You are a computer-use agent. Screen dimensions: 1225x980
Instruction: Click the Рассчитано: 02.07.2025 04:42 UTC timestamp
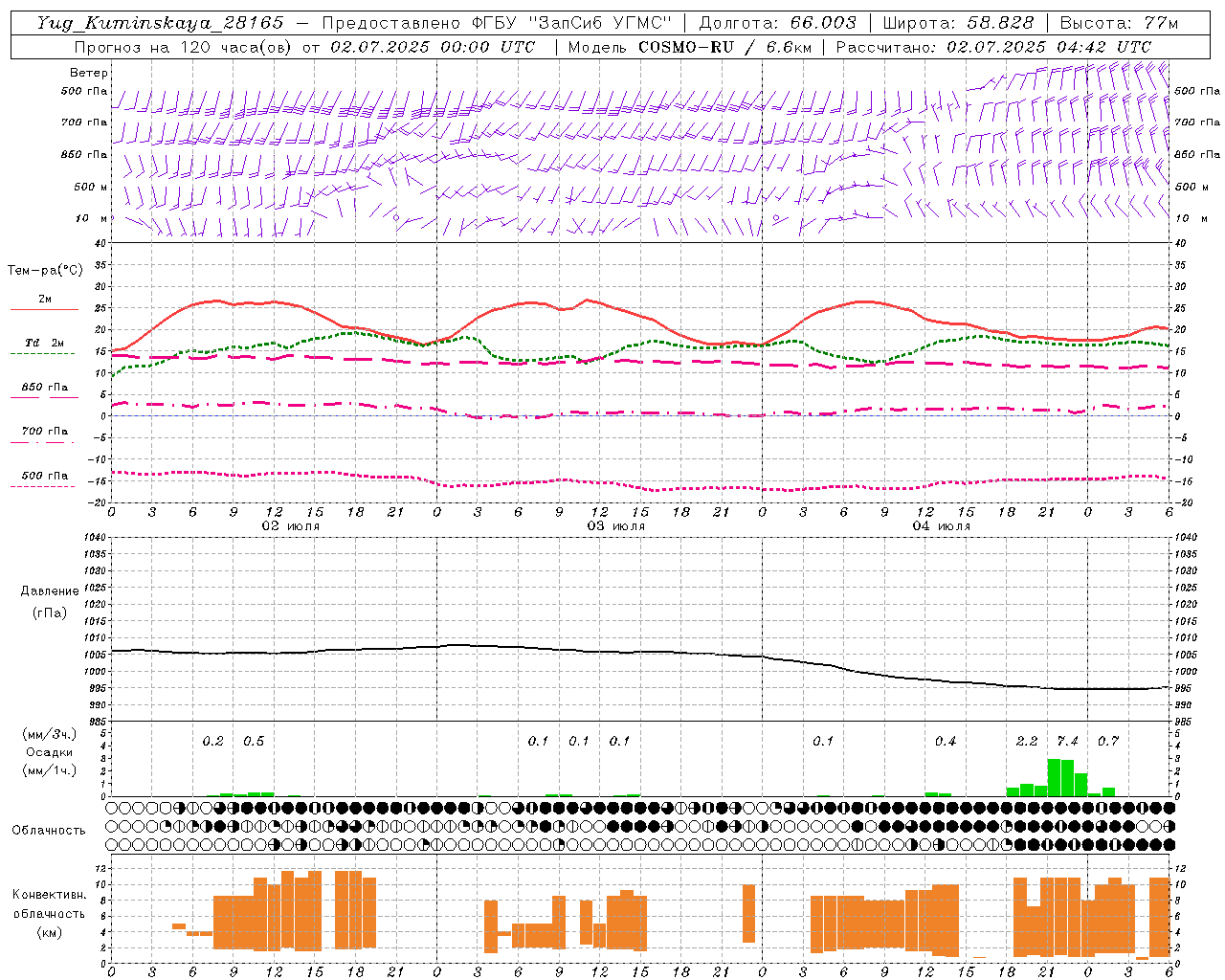coord(993,47)
